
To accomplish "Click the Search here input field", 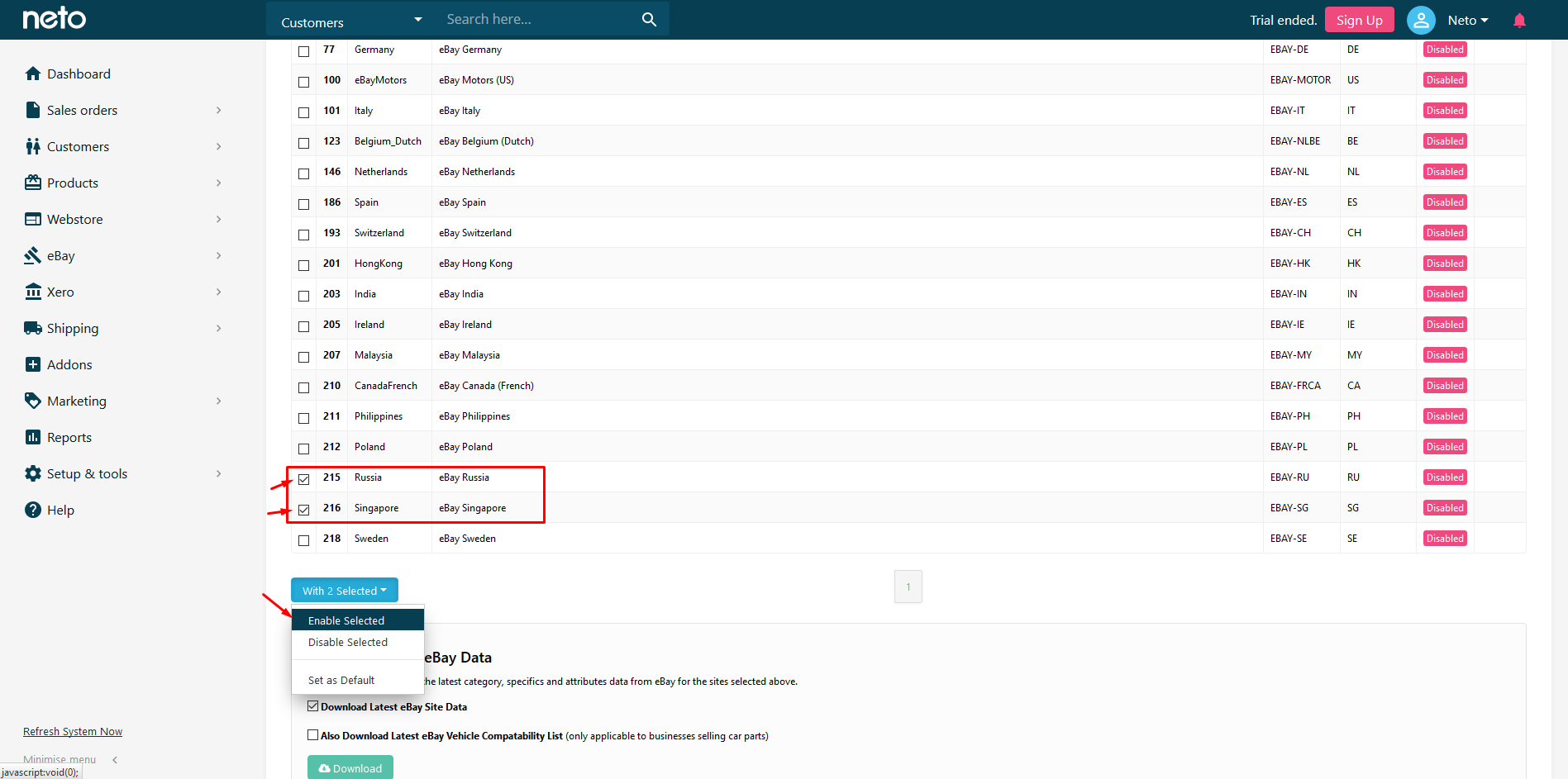I will pyautogui.click(x=537, y=19).
